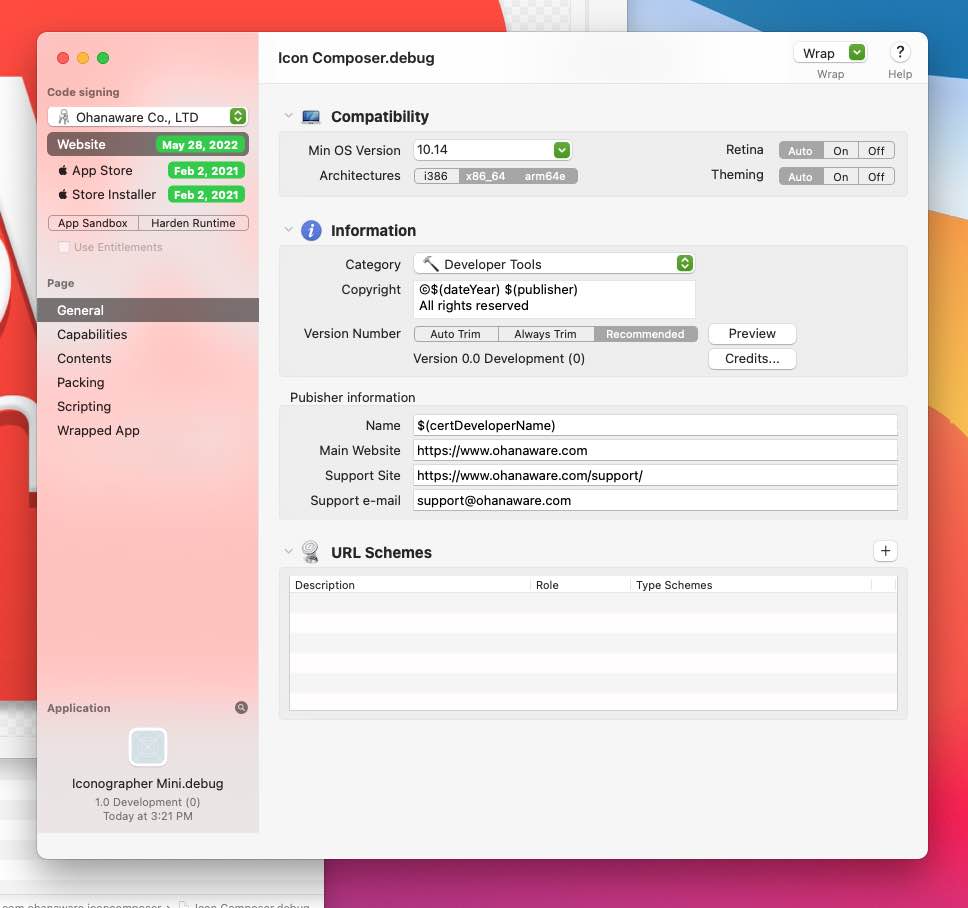Click the Version 0.0 Development (0) text
Viewport: 968px width, 908px height.
click(x=499, y=359)
